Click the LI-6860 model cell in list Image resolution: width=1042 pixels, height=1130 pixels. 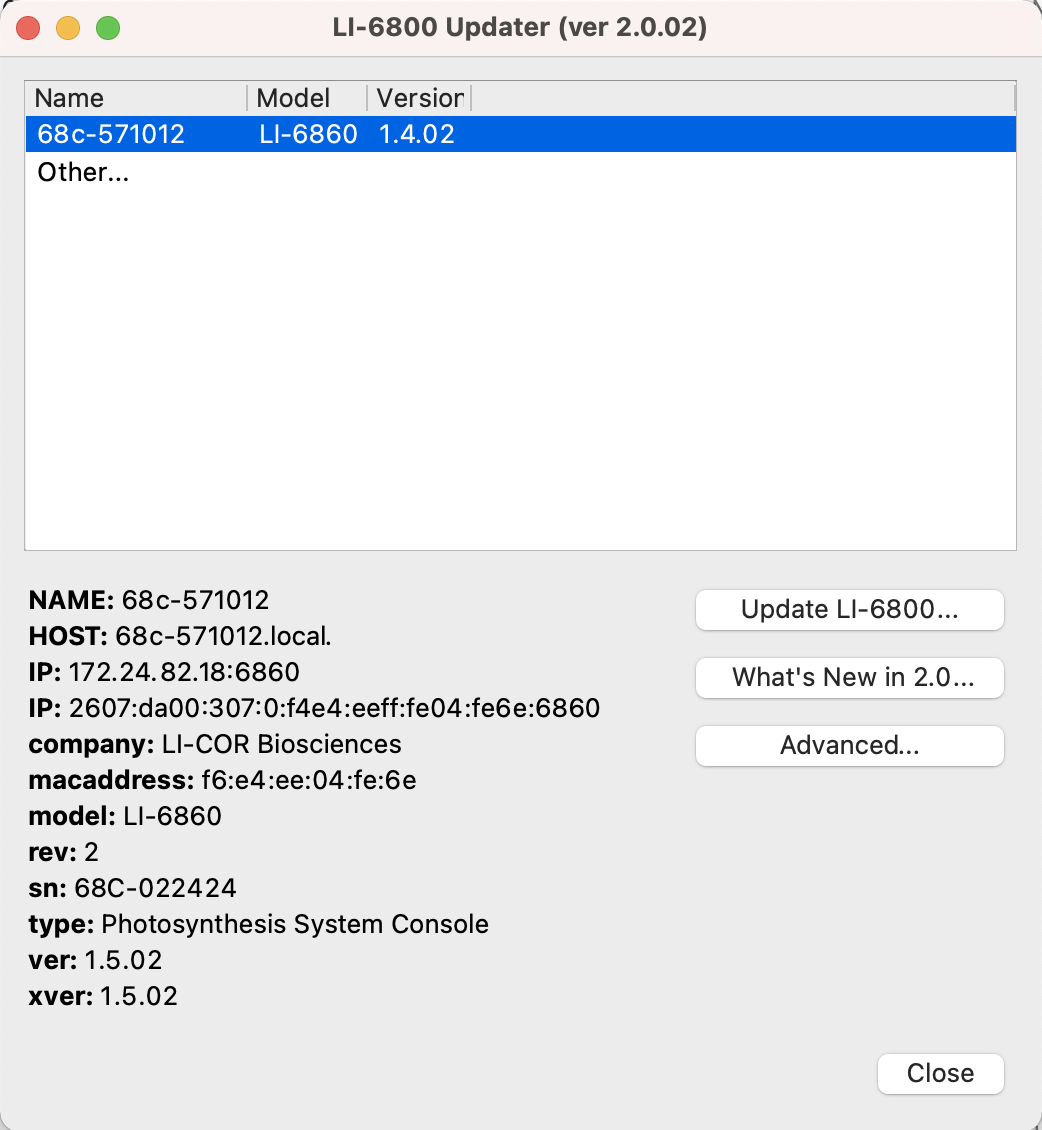pyautogui.click(x=307, y=134)
